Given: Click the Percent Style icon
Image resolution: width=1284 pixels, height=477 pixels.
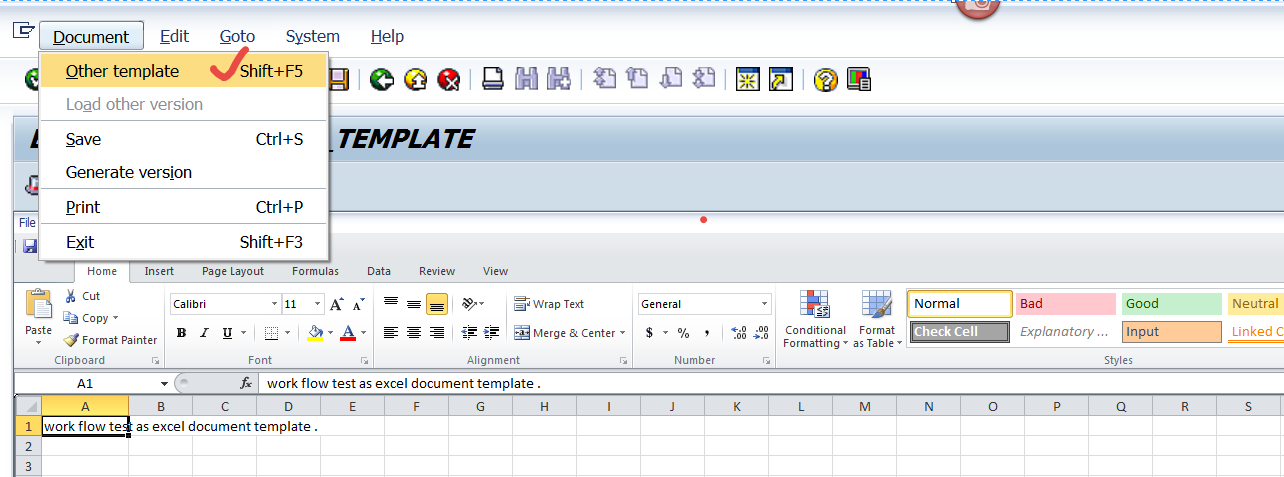Looking at the screenshot, I should (683, 333).
